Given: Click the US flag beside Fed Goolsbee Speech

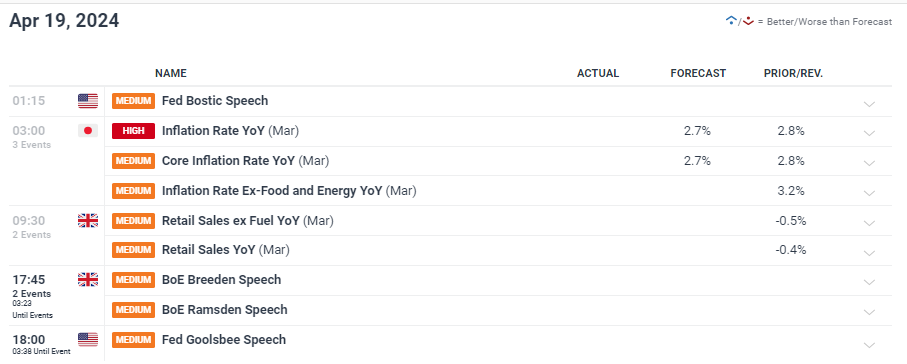Looking at the screenshot, I should pos(88,340).
